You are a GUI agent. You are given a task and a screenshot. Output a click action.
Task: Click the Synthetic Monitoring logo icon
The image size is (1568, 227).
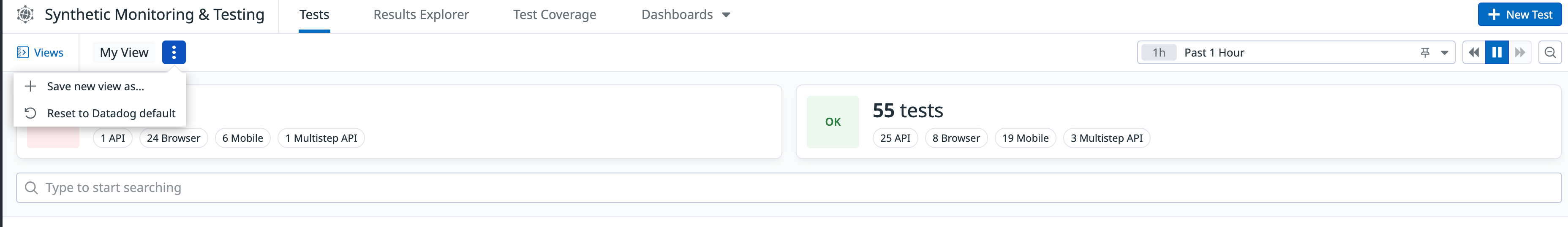(x=25, y=14)
